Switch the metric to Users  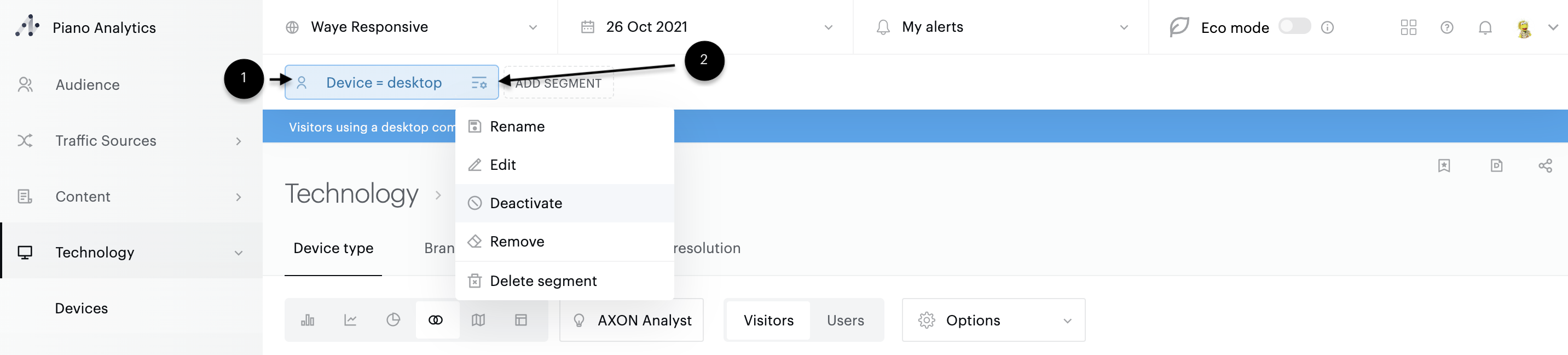point(845,320)
